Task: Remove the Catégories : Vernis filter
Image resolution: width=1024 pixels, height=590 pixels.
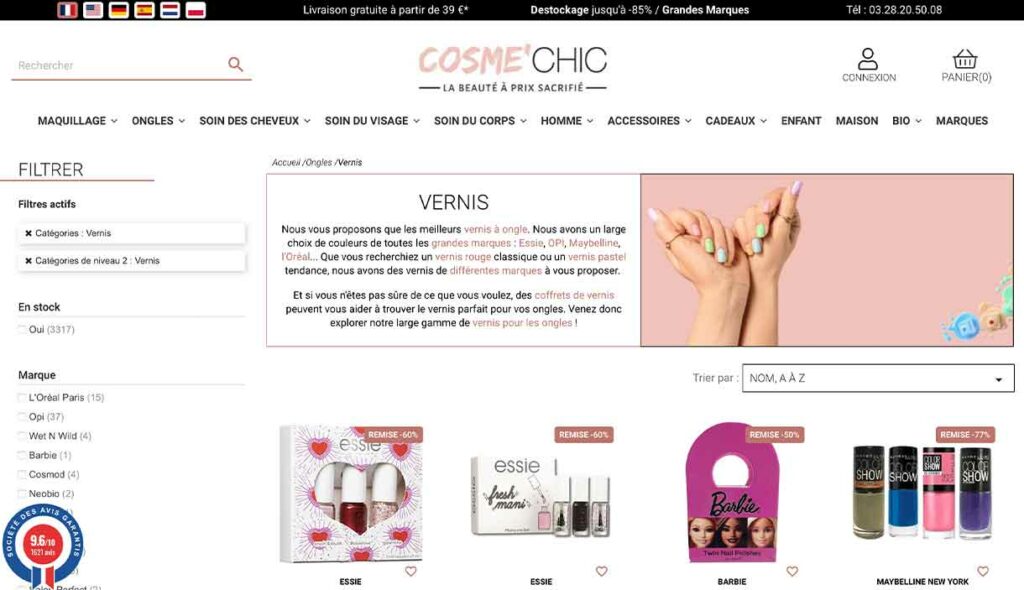Action: (x=28, y=233)
